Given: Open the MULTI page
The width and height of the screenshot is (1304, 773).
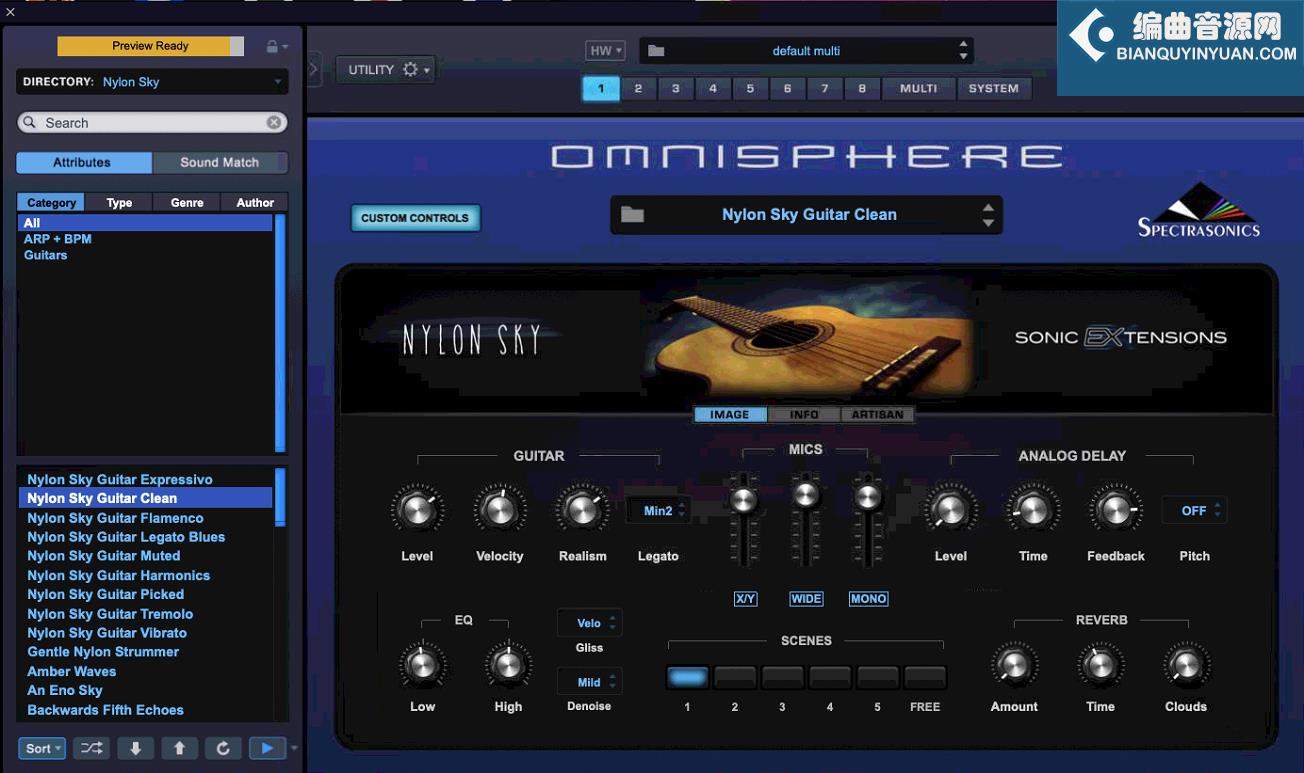Looking at the screenshot, I should [x=919, y=88].
